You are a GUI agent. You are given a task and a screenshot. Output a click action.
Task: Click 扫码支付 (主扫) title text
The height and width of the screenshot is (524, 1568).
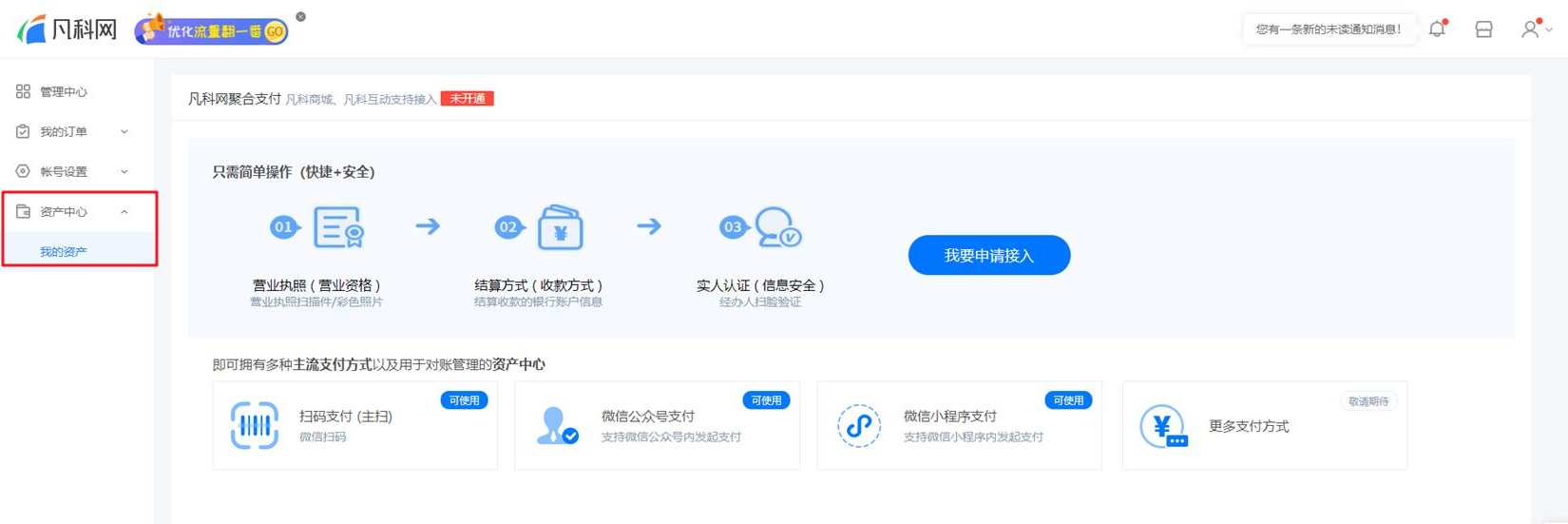pos(346,417)
